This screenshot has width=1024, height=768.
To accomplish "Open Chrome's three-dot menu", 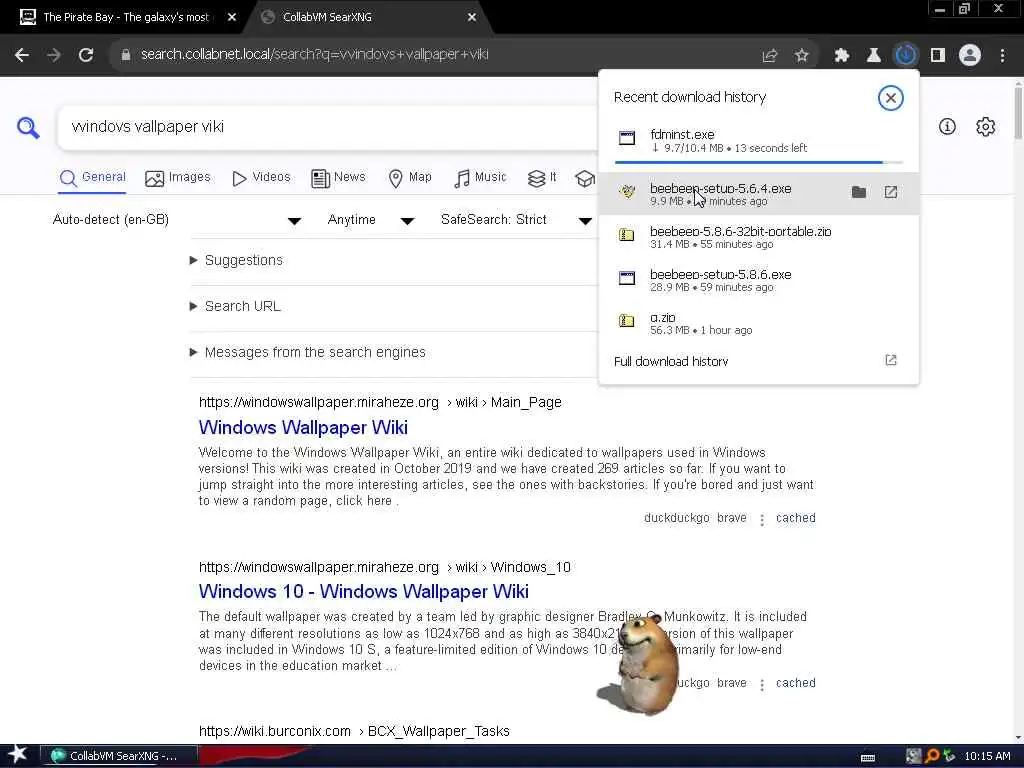I will click(1002, 56).
